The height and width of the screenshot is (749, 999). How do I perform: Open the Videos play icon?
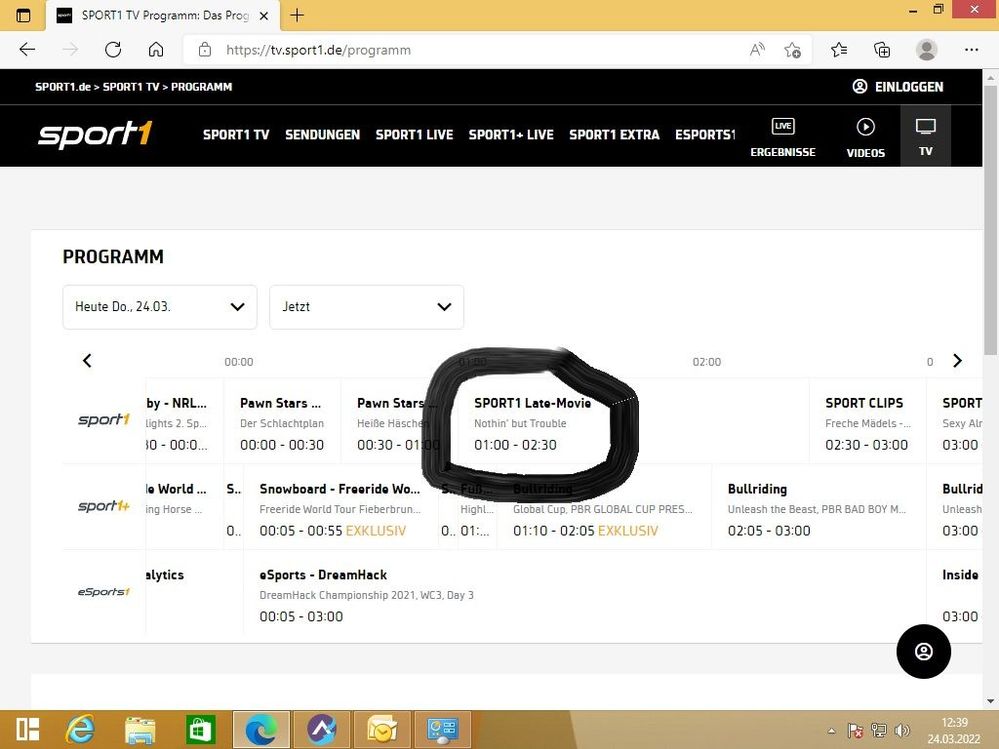click(x=865, y=127)
